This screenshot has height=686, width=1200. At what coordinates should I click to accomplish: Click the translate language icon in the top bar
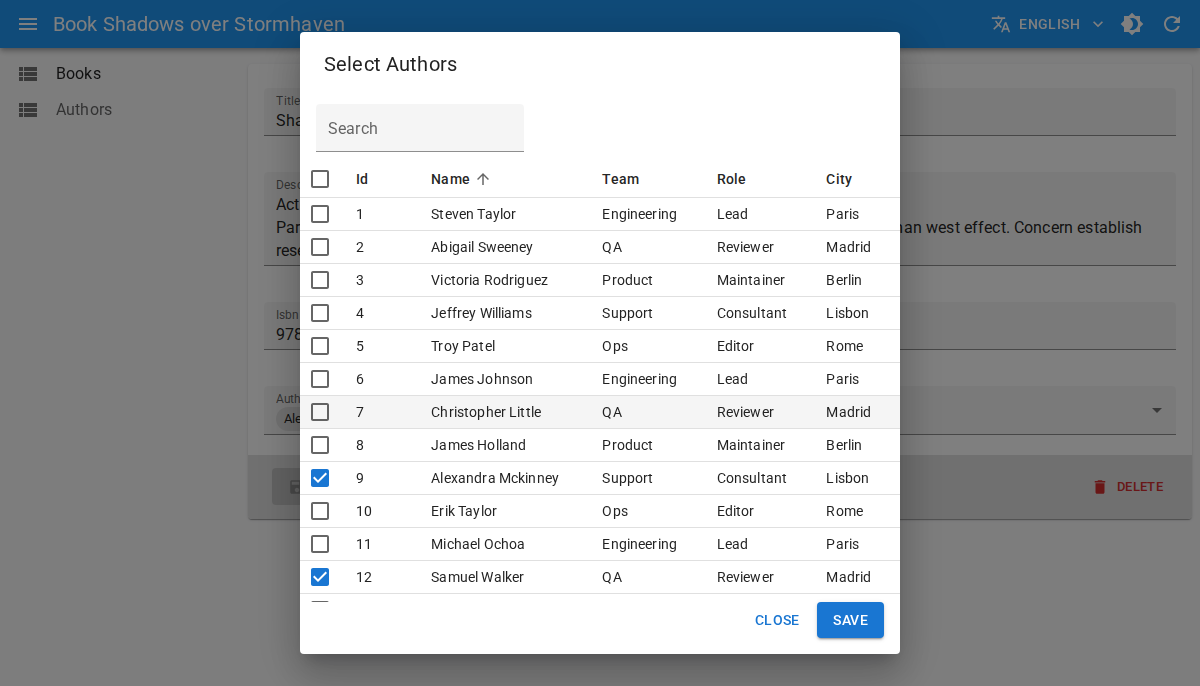(1000, 24)
